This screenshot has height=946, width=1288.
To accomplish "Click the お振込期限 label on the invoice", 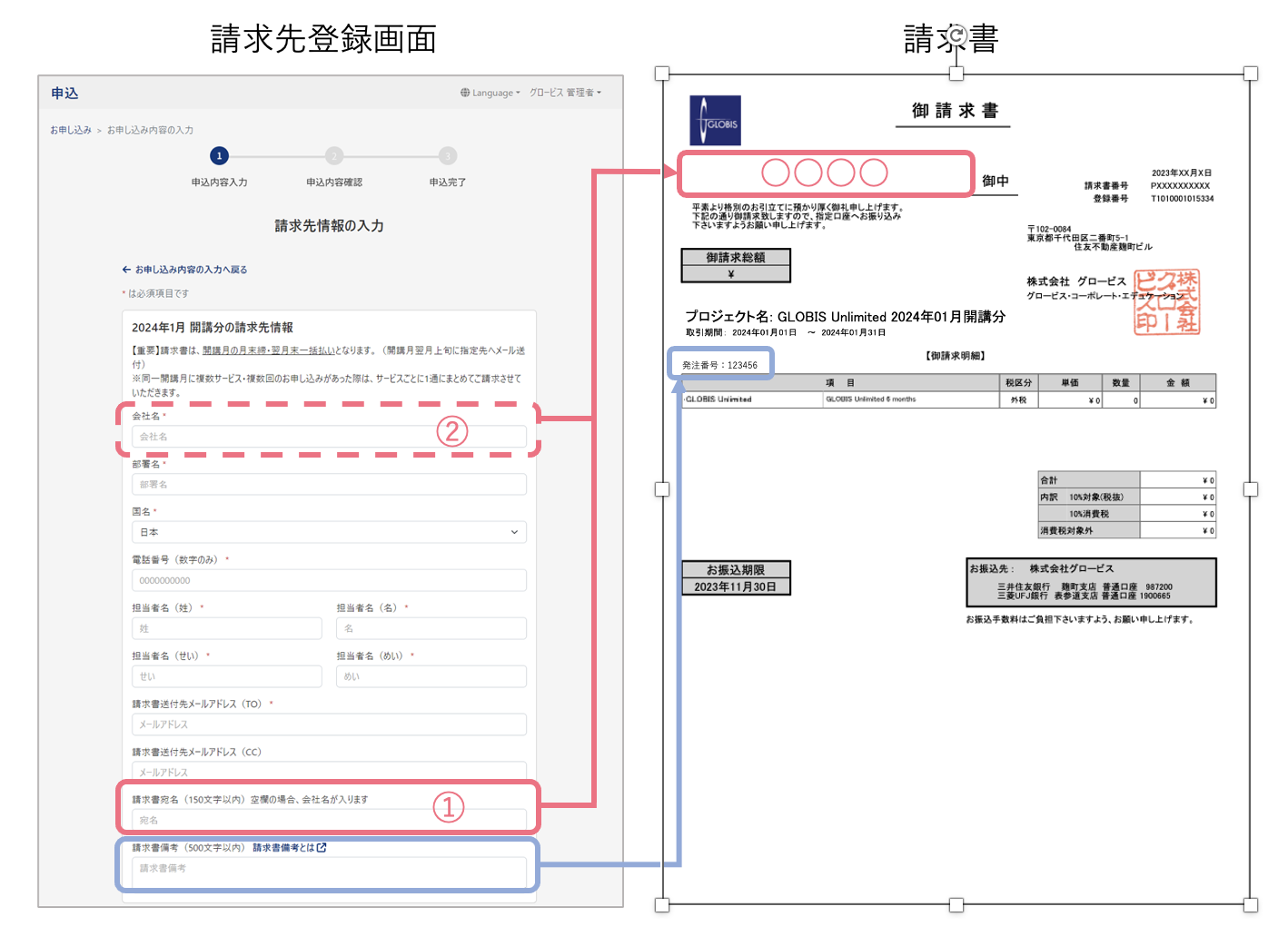I will click(736, 570).
